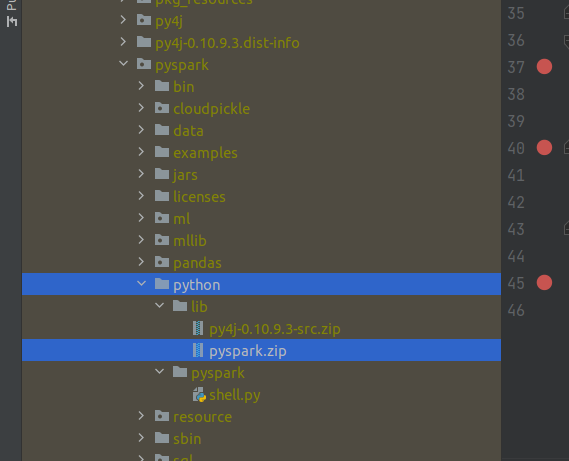Click the py4j-0.10.9.3-src.zip archive icon
The width and height of the screenshot is (569, 461).
[198, 328]
